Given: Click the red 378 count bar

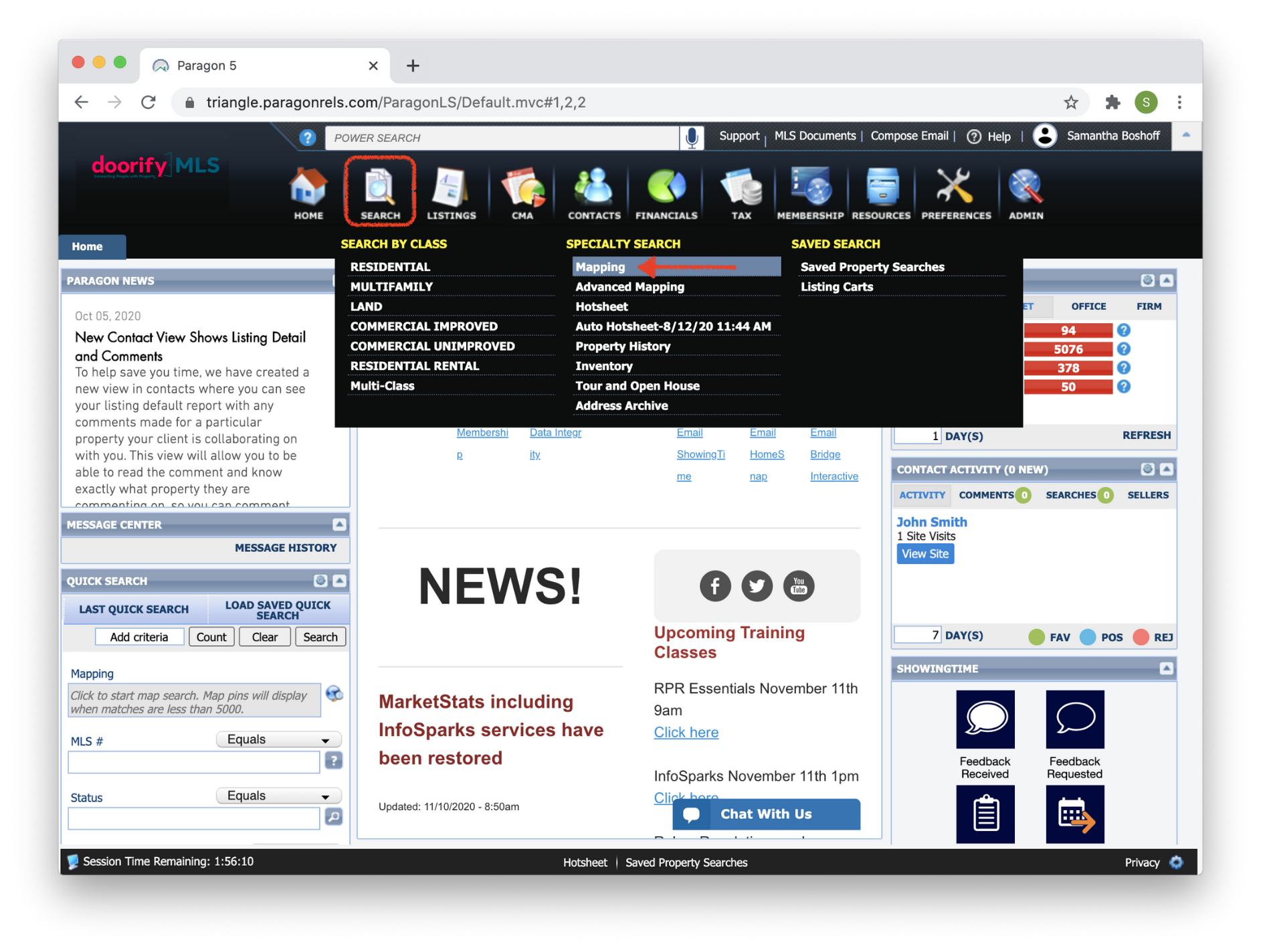Looking at the screenshot, I should pos(1068,367).
